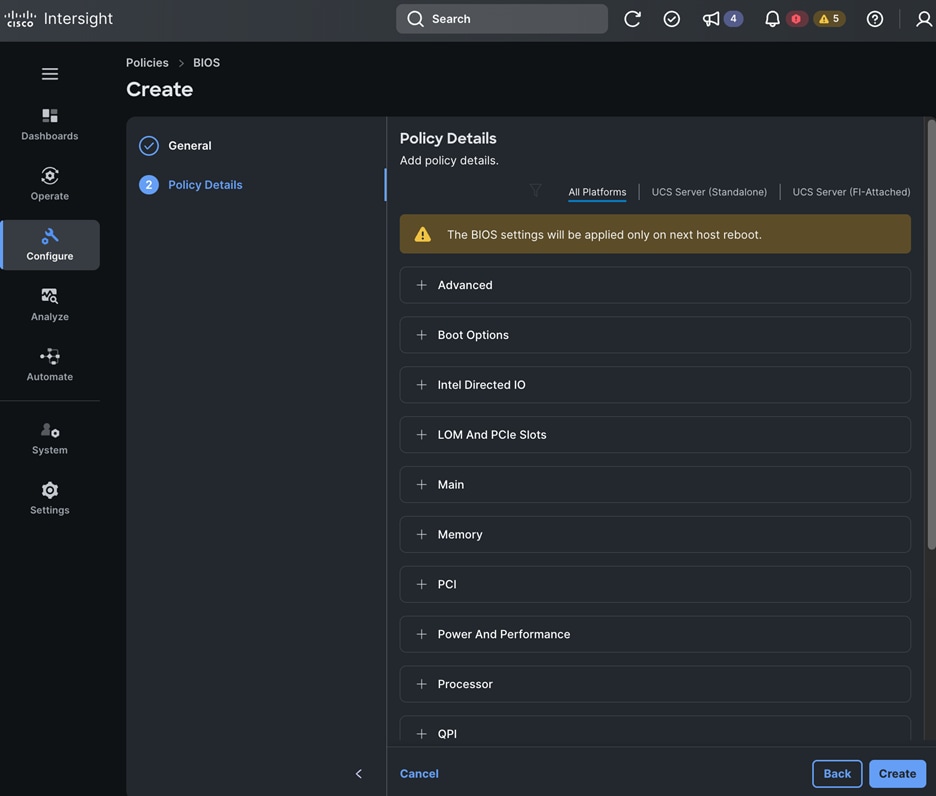The width and height of the screenshot is (936, 796).
Task: Click the refresh icon in header
Action: click(632, 19)
